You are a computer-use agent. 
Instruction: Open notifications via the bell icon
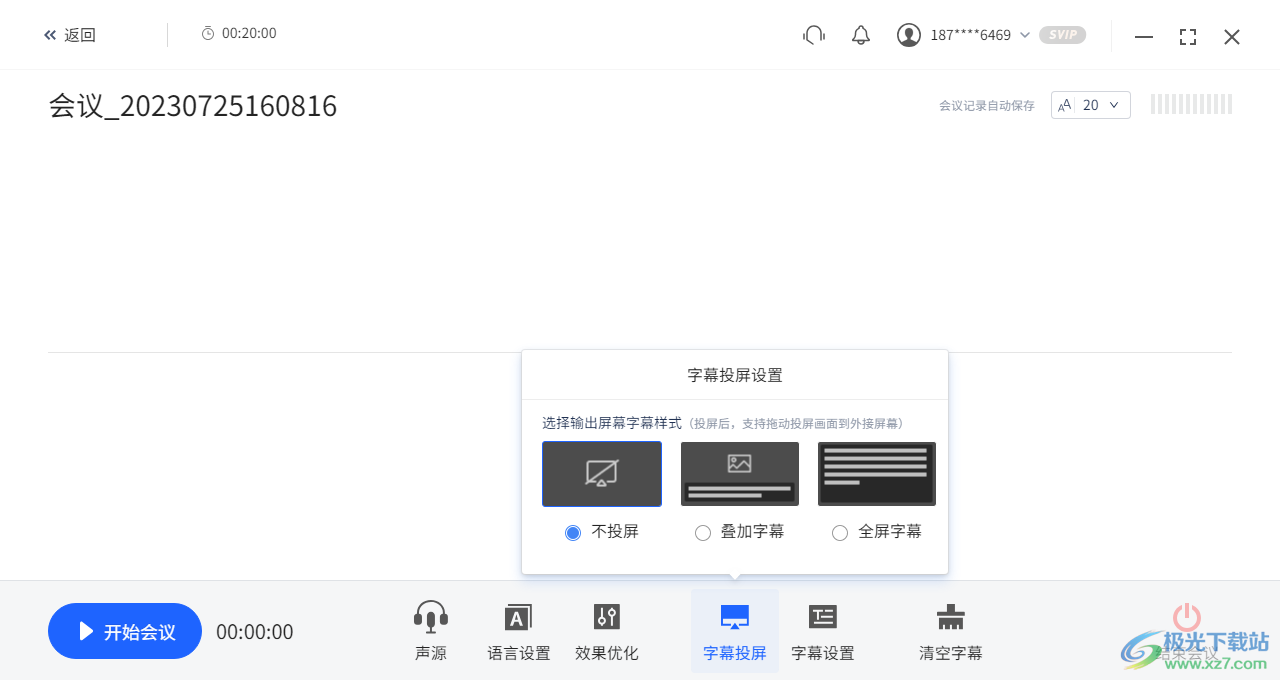(x=860, y=34)
